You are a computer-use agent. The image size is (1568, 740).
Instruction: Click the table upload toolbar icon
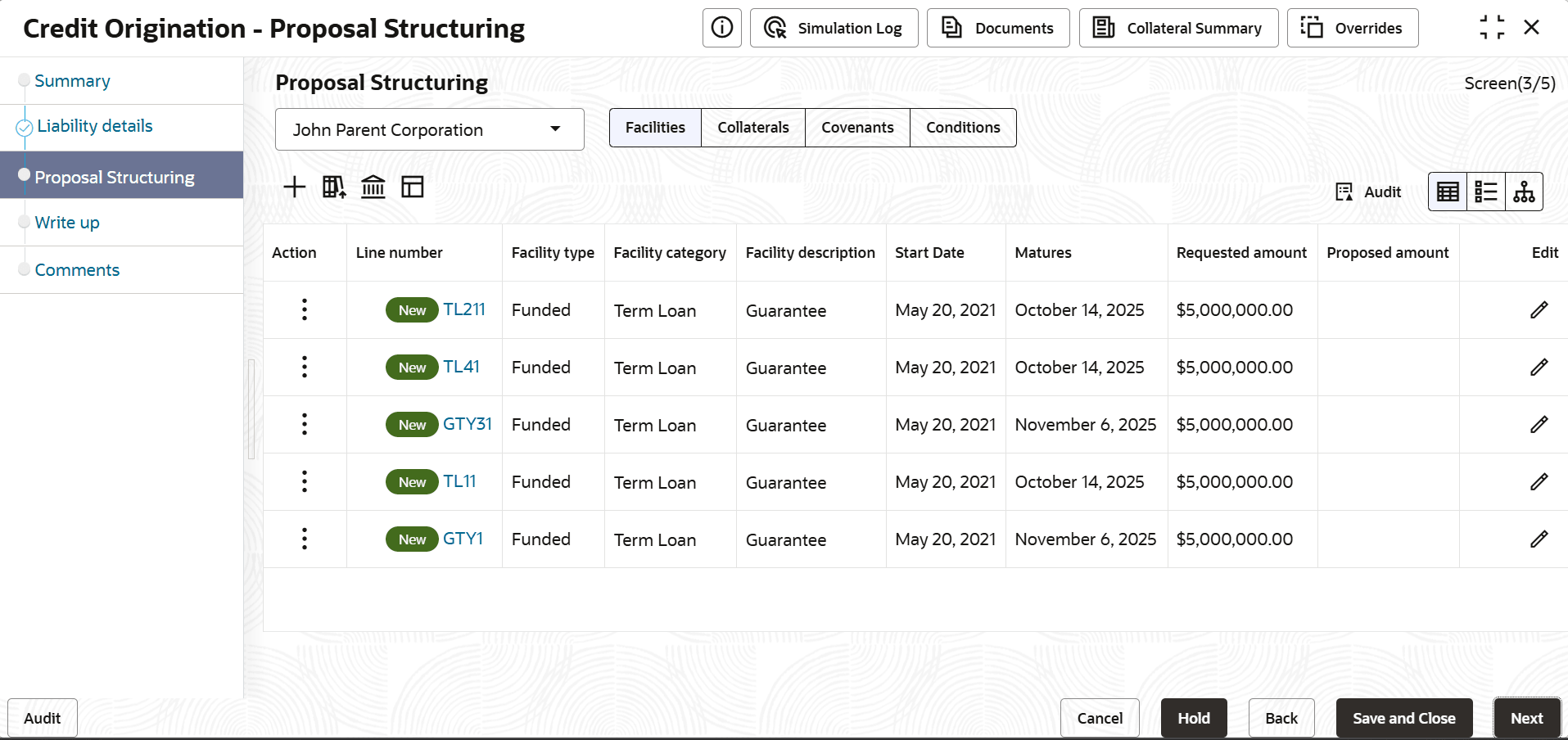pyautogui.click(x=334, y=187)
